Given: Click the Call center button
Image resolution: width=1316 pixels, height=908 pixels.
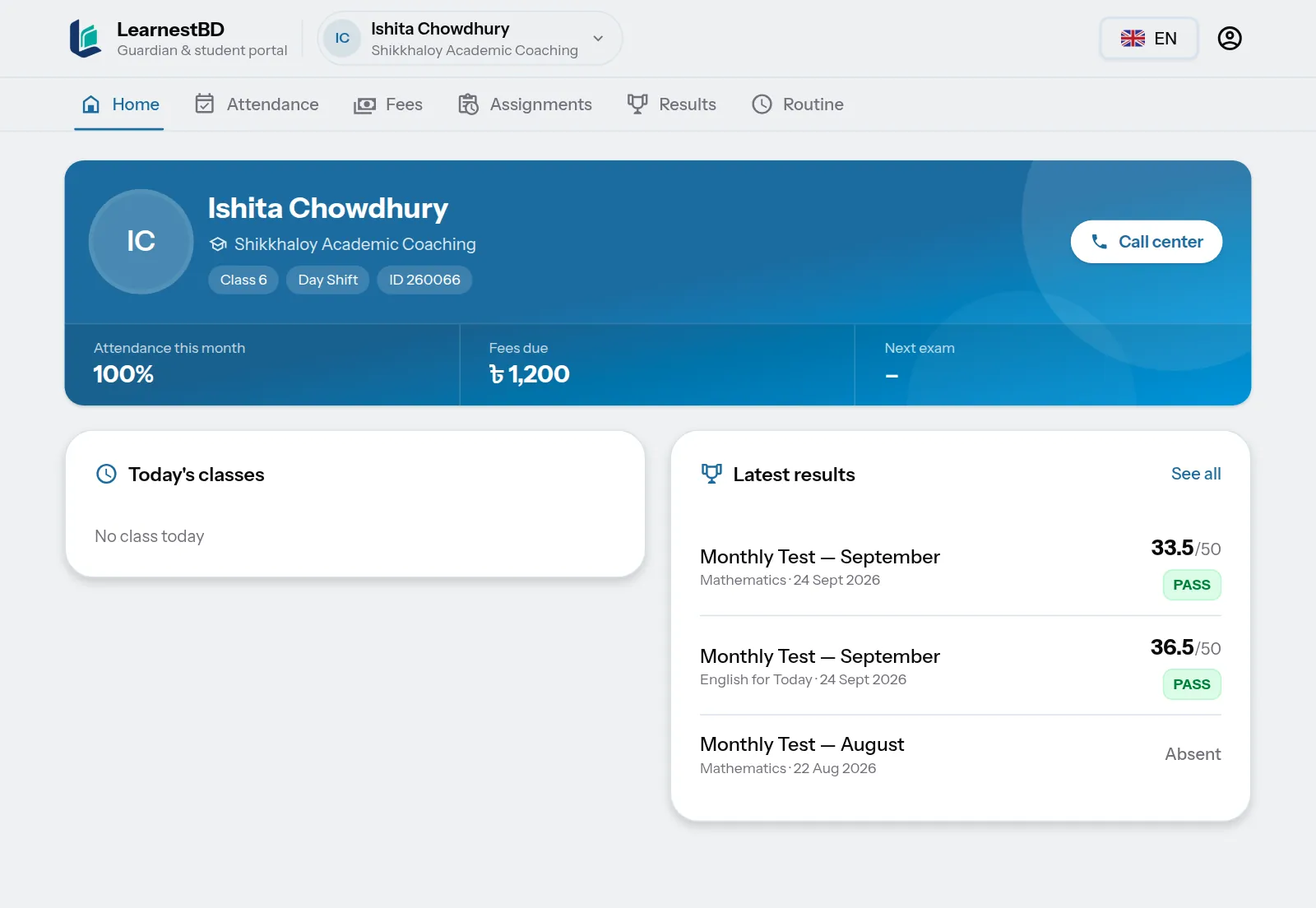Looking at the screenshot, I should click(x=1146, y=242).
